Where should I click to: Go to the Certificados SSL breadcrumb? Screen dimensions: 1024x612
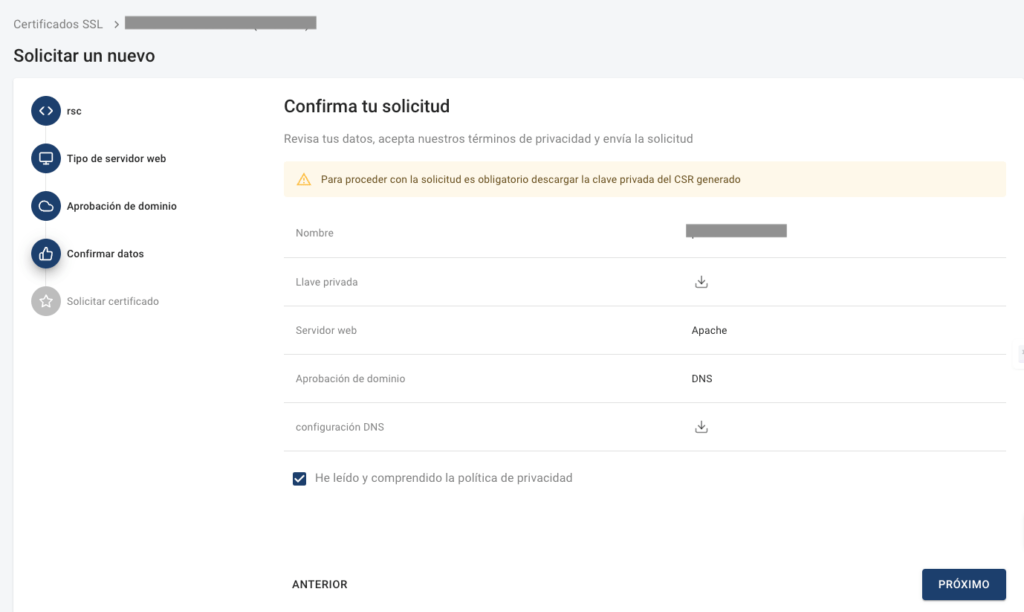pyautogui.click(x=58, y=24)
